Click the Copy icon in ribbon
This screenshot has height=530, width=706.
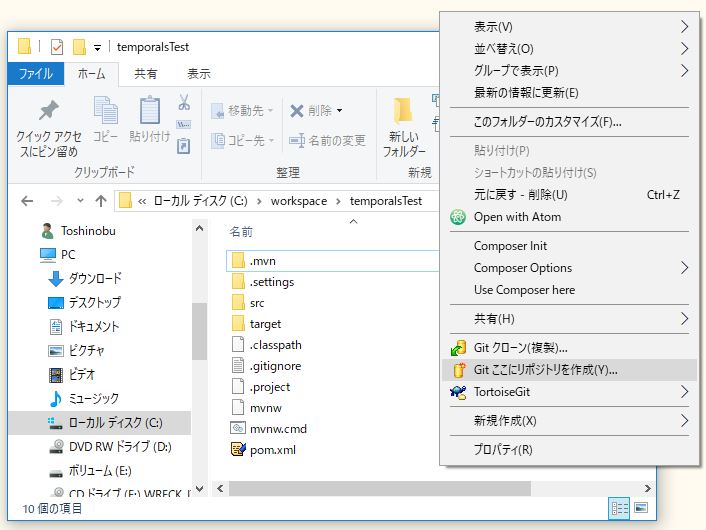click(105, 110)
